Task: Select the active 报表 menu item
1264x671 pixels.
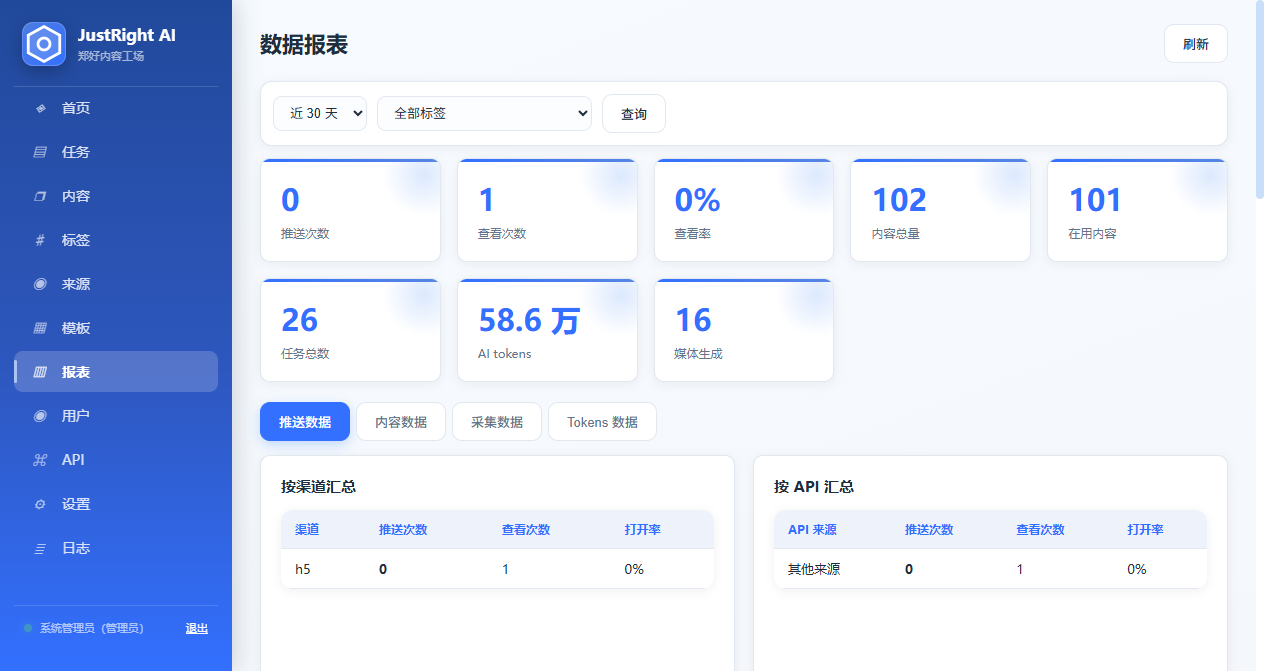Action: pos(116,372)
